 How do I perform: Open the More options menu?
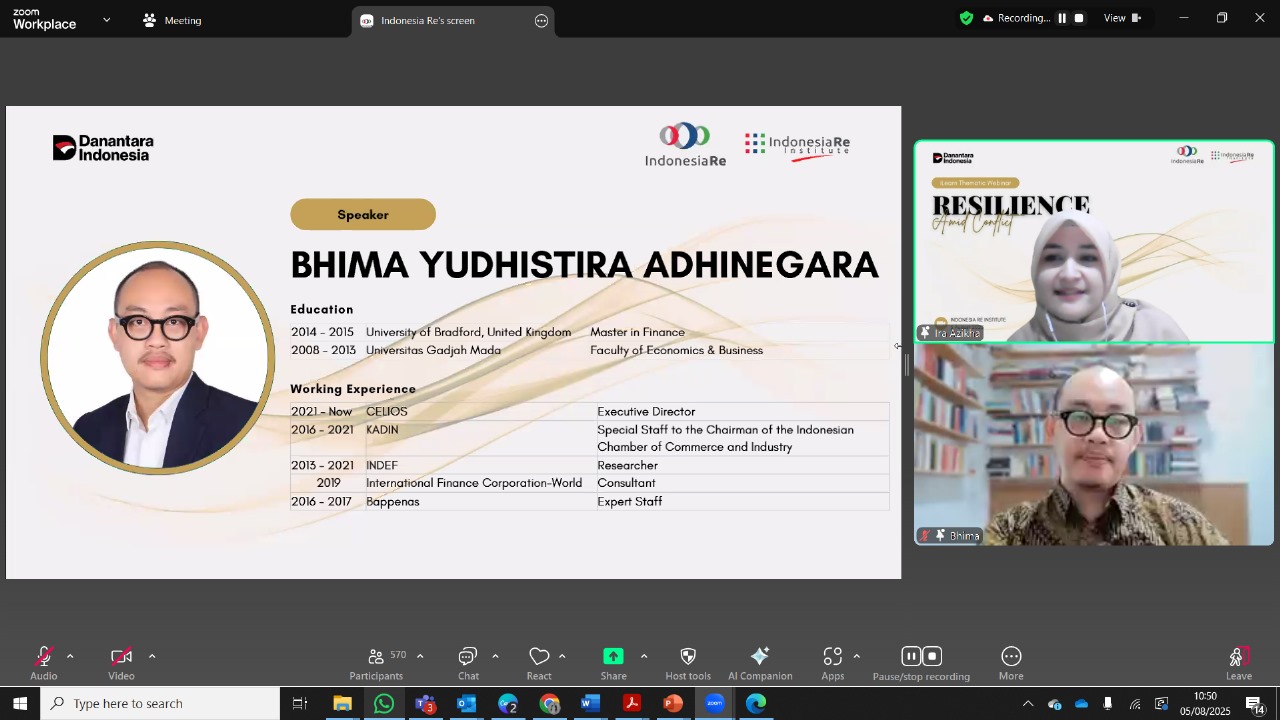(x=1011, y=663)
